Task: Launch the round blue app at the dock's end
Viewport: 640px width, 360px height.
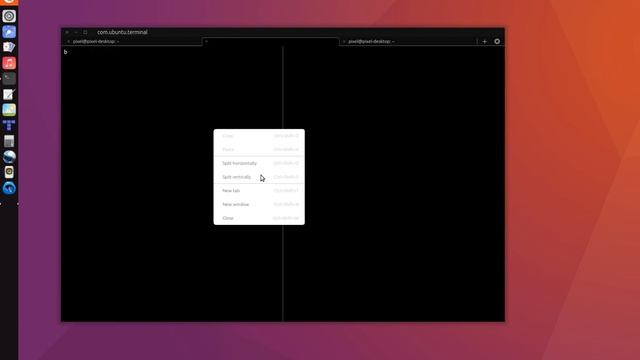Action: click(9, 188)
